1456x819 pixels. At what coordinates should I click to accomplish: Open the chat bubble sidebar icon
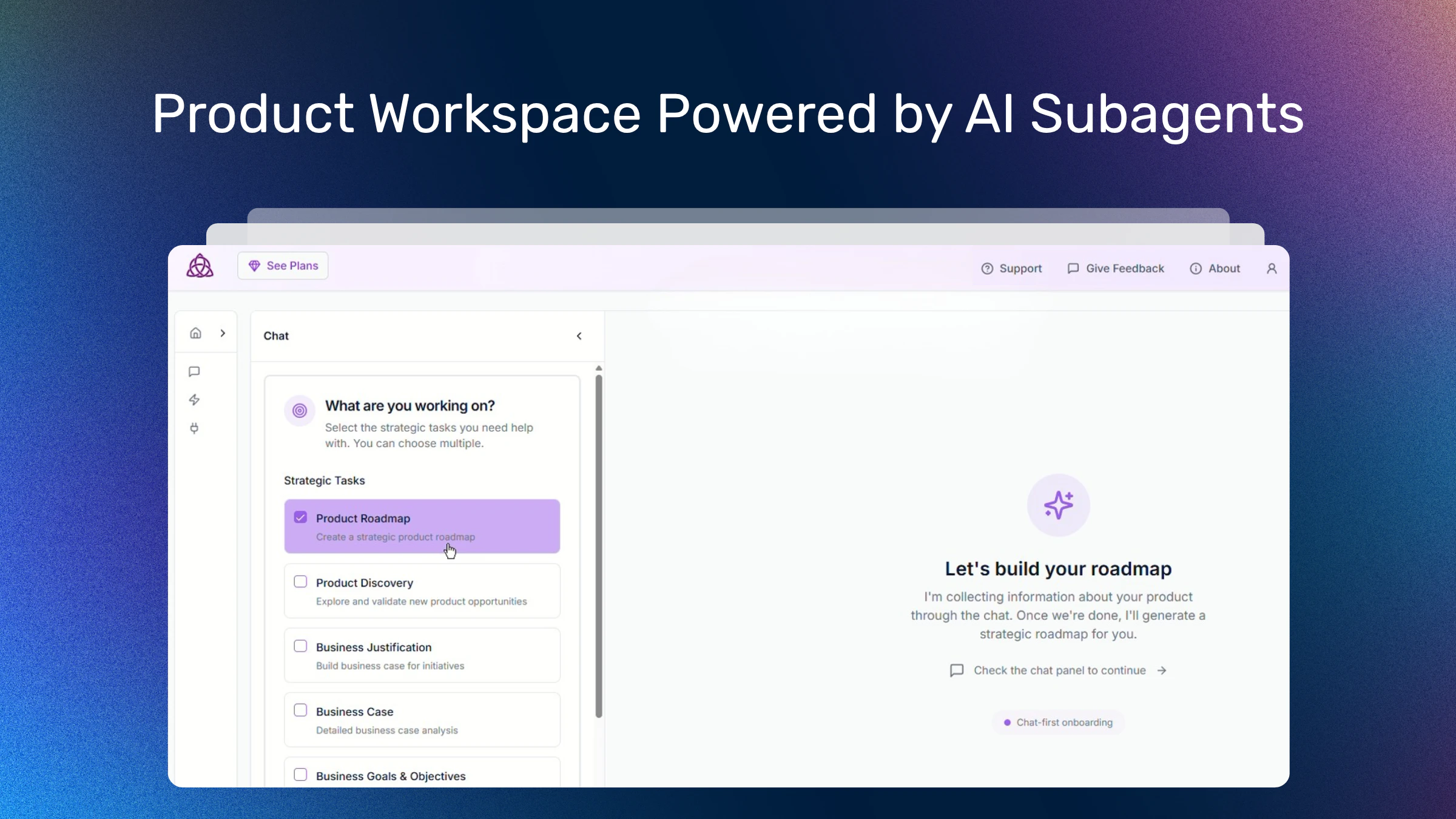click(x=194, y=371)
